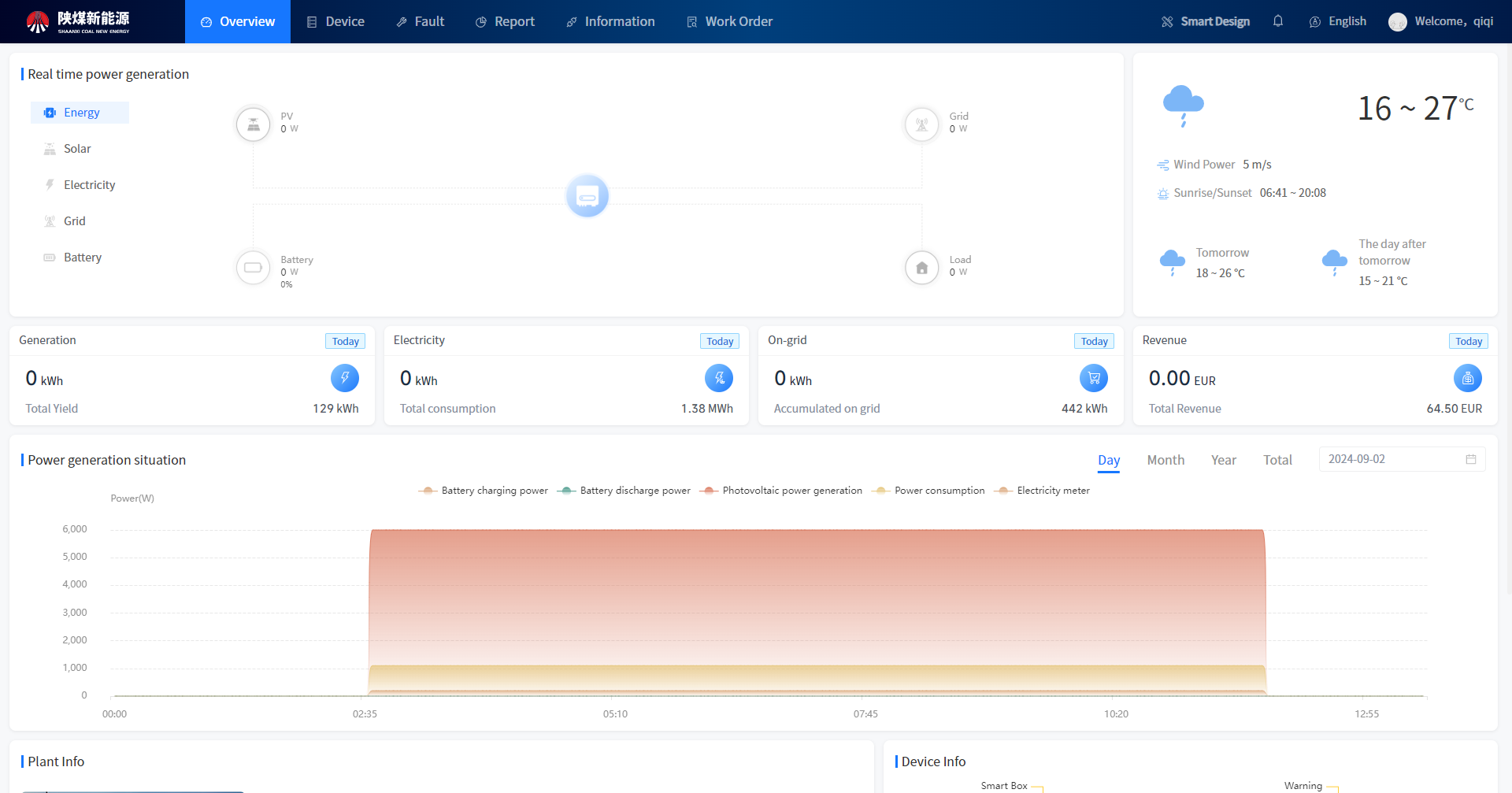Viewport: 1512px width, 793px height.
Task: Click the Revenue money bag icon
Action: pyautogui.click(x=1467, y=378)
